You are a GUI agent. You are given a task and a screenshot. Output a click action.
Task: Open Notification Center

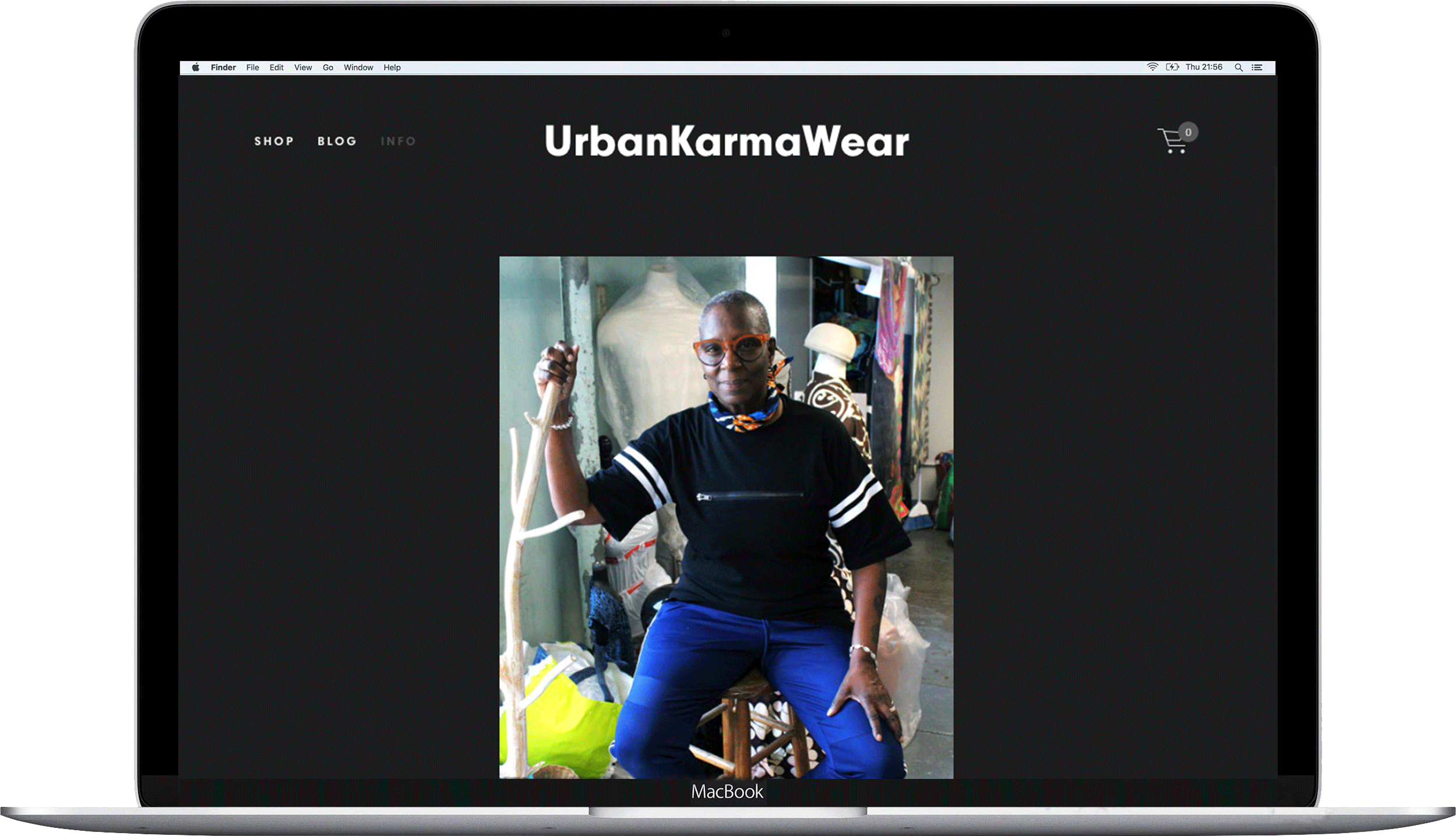click(x=1258, y=68)
